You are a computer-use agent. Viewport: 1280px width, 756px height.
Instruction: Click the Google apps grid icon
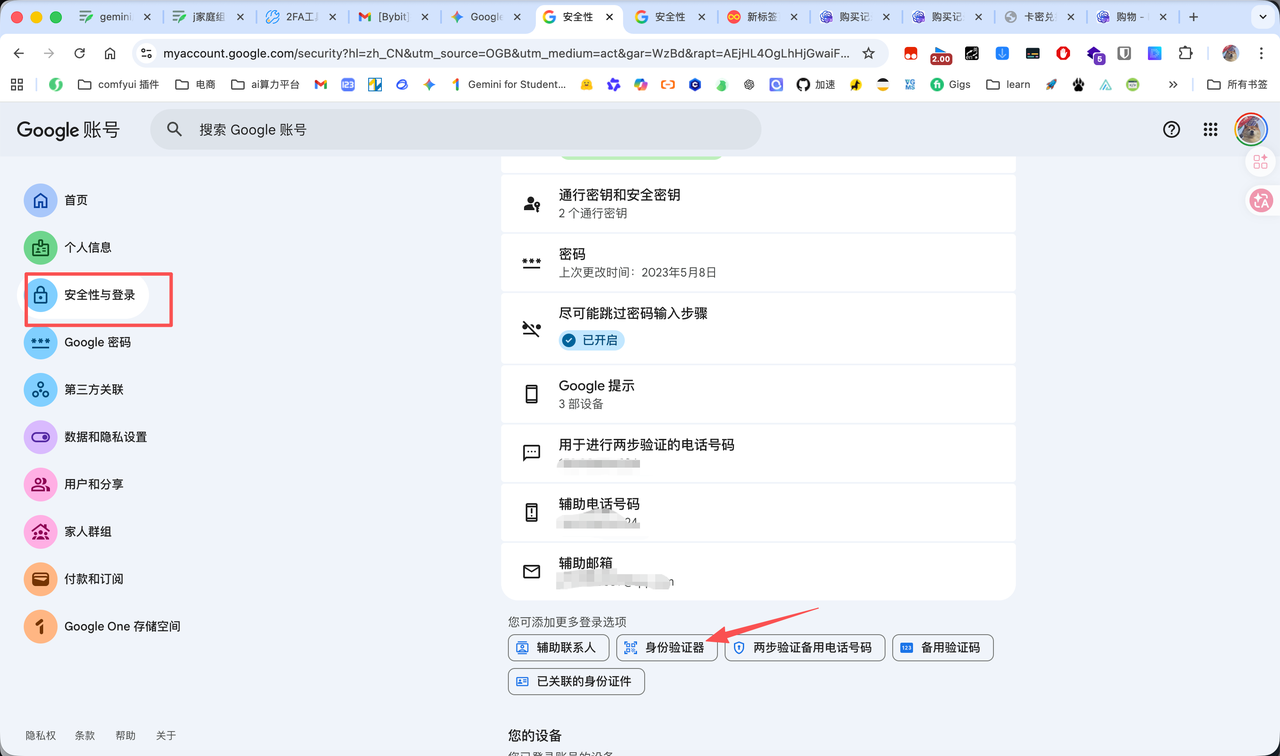(x=1210, y=130)
